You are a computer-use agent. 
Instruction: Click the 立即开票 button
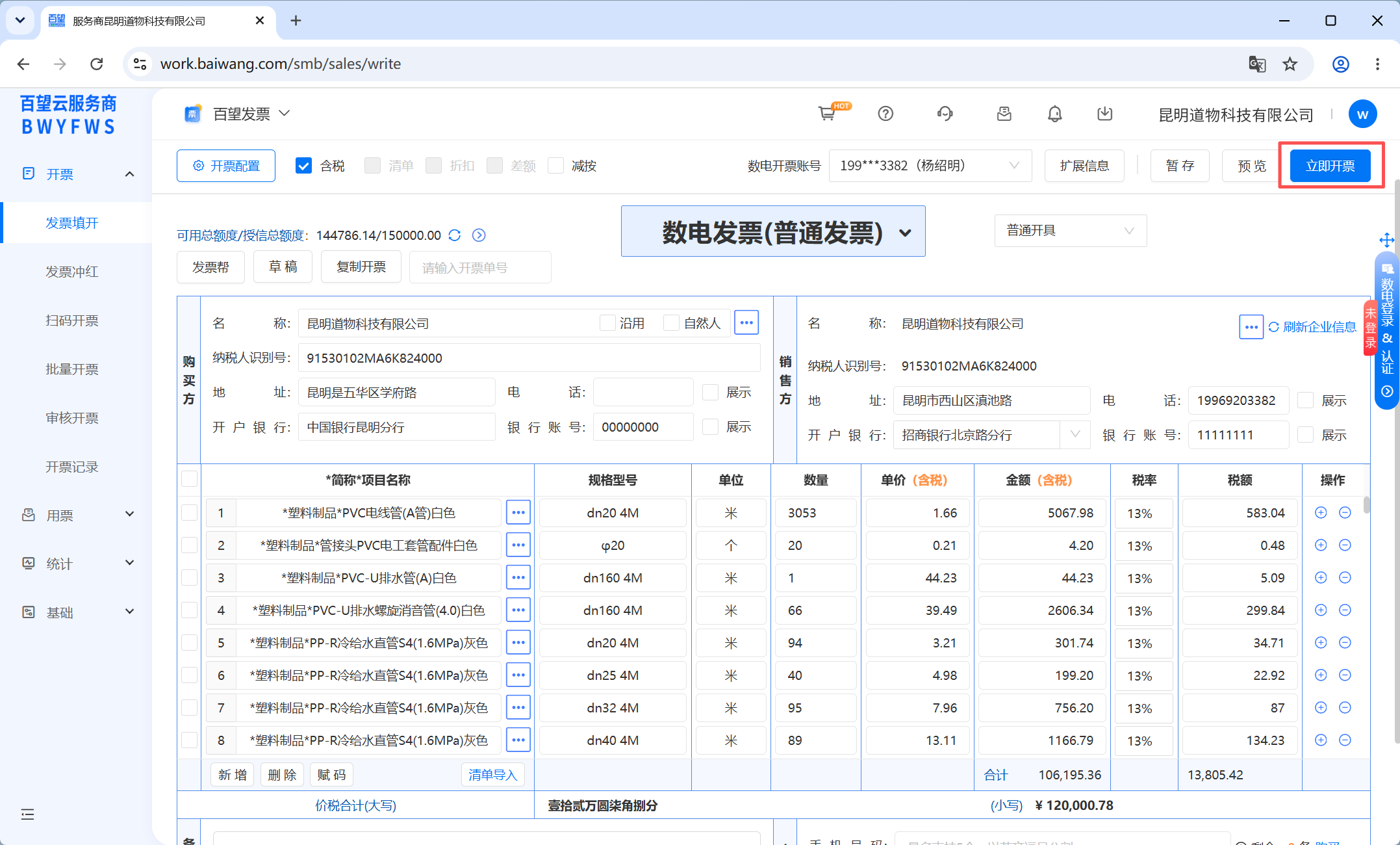click(1330, 166)
